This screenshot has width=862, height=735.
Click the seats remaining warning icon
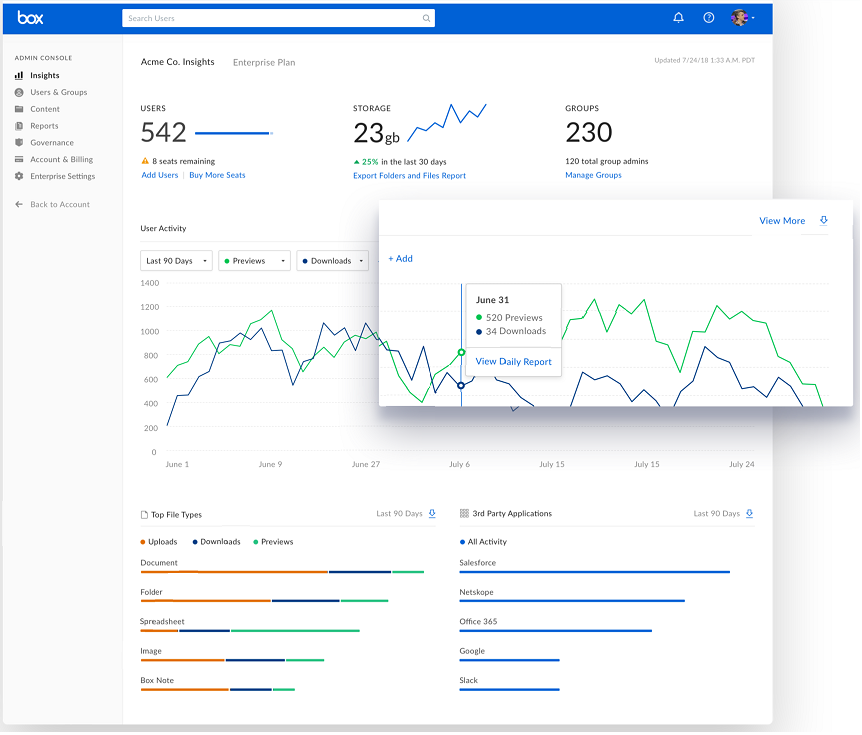pos(145,161)
